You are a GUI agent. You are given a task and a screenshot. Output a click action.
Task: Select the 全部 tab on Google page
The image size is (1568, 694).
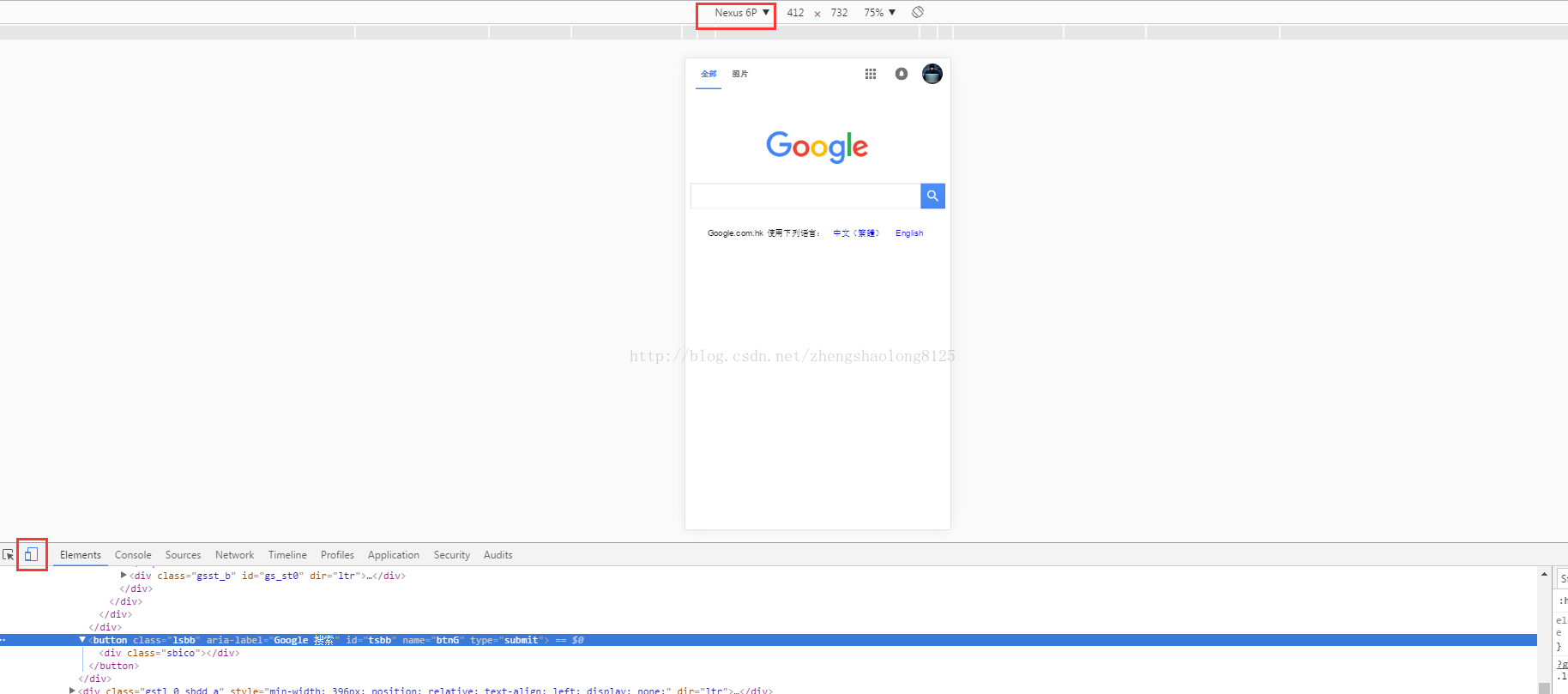pyautogui.click(x=709, y=74)
